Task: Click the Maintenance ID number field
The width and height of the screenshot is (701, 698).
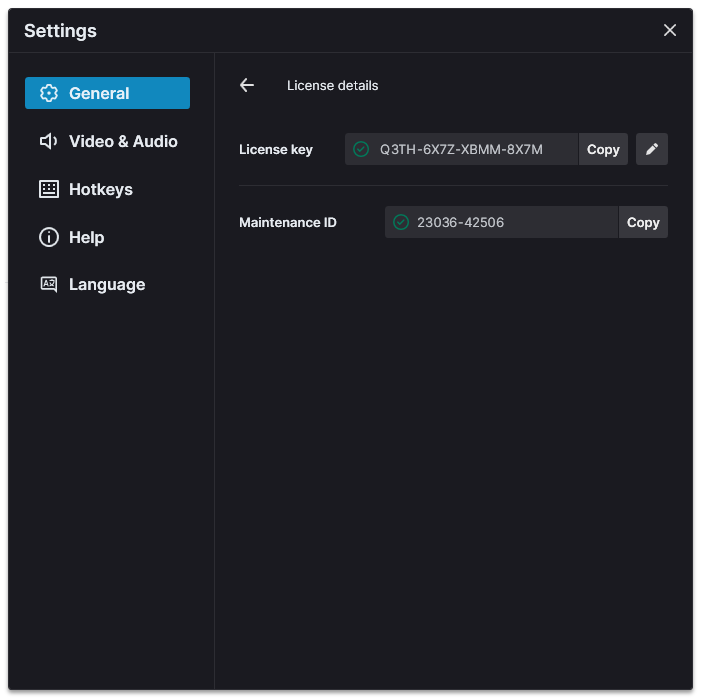Action: point(502,222)
